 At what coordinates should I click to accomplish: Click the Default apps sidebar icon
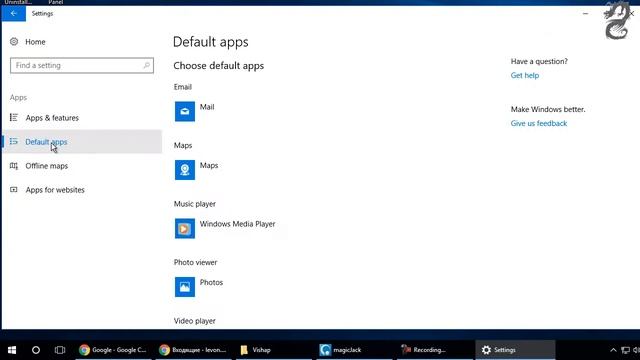point(14,142)
